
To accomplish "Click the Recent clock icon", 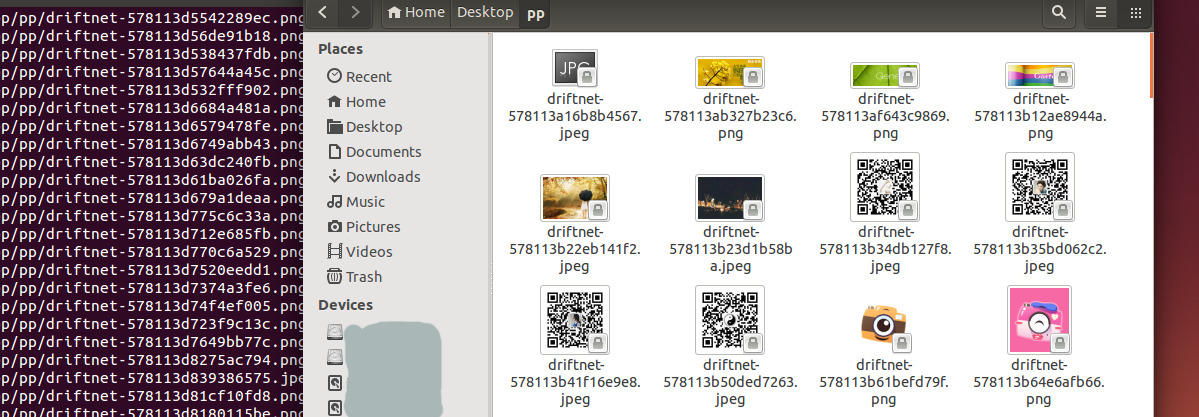I will (x=334, y=76).
